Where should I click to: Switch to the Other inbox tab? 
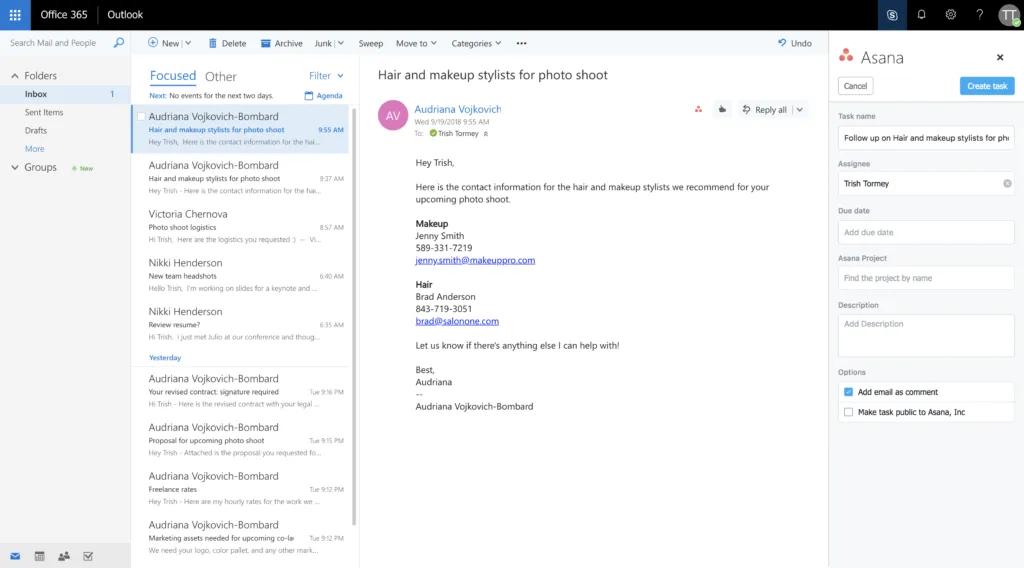click(221, 76)
